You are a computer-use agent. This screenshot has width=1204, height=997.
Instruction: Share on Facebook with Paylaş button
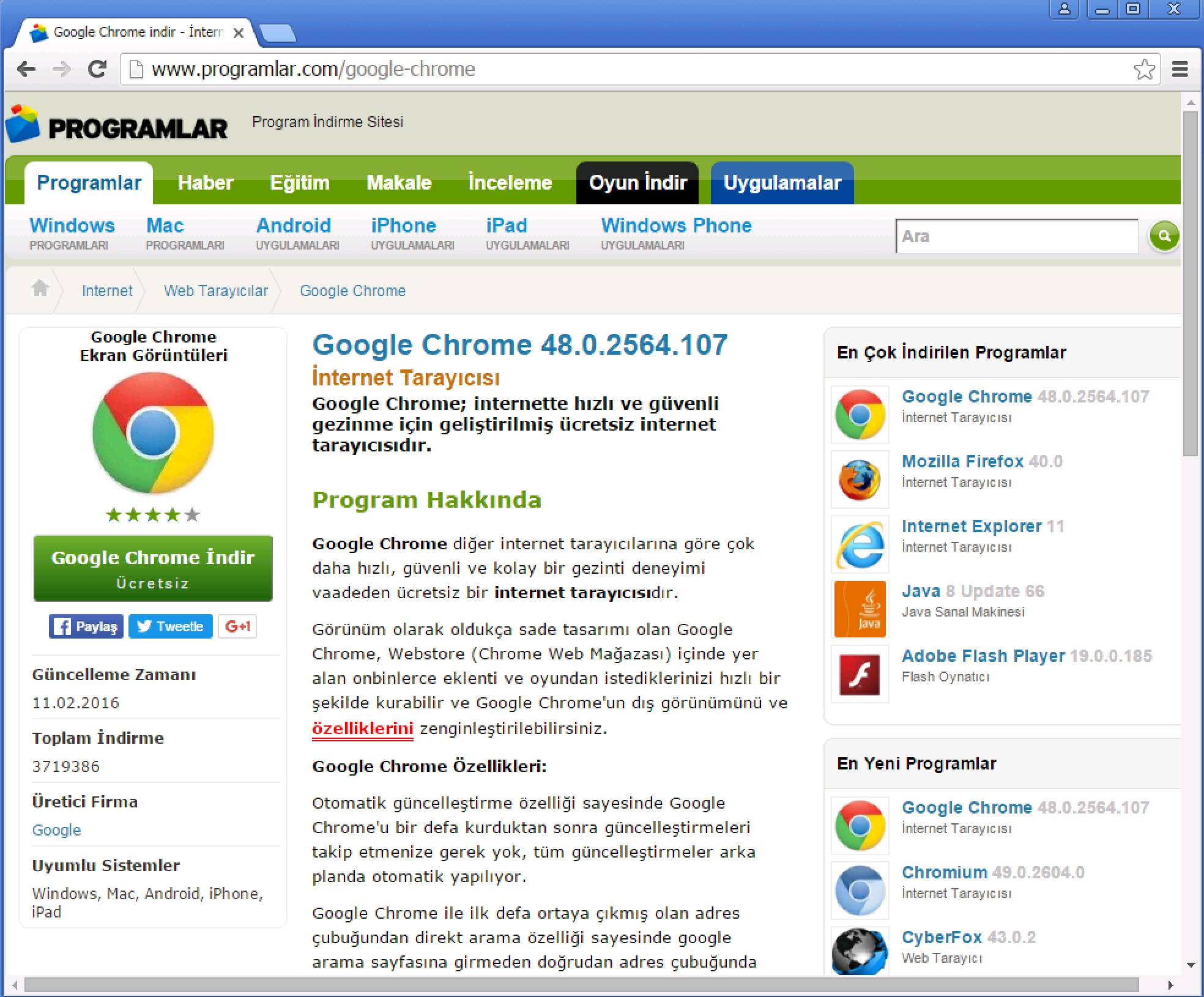86,626
